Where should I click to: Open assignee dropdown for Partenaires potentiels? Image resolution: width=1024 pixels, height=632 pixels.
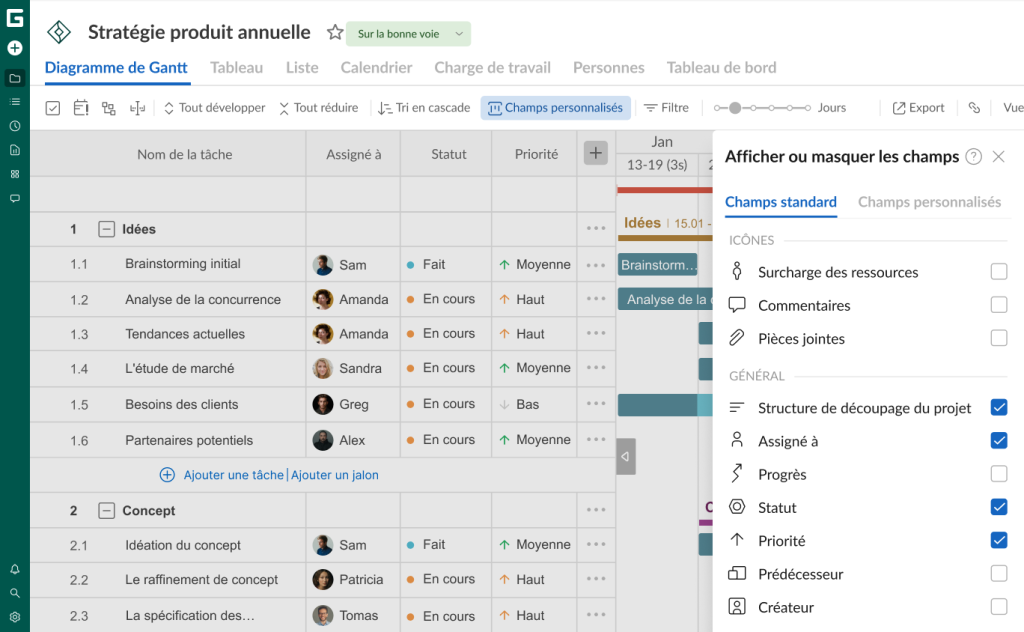(x=353, y=440)
